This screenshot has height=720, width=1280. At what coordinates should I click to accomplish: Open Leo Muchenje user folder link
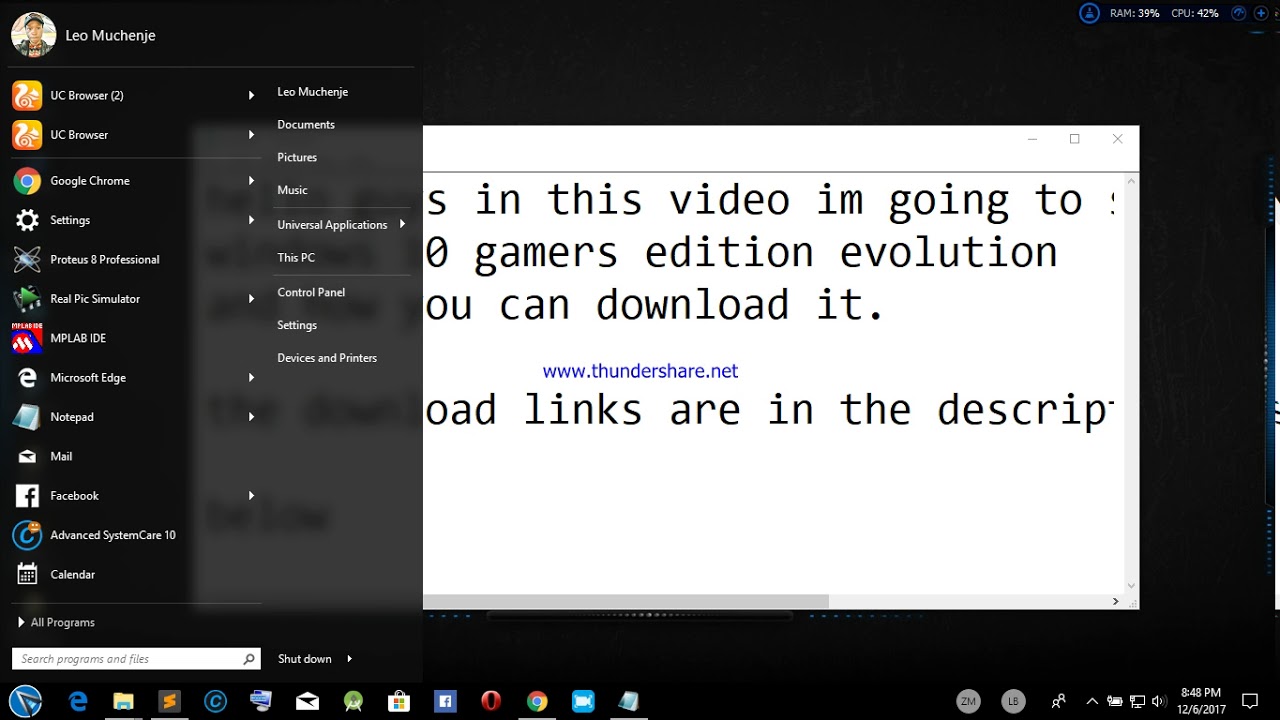tap(313, 92)
